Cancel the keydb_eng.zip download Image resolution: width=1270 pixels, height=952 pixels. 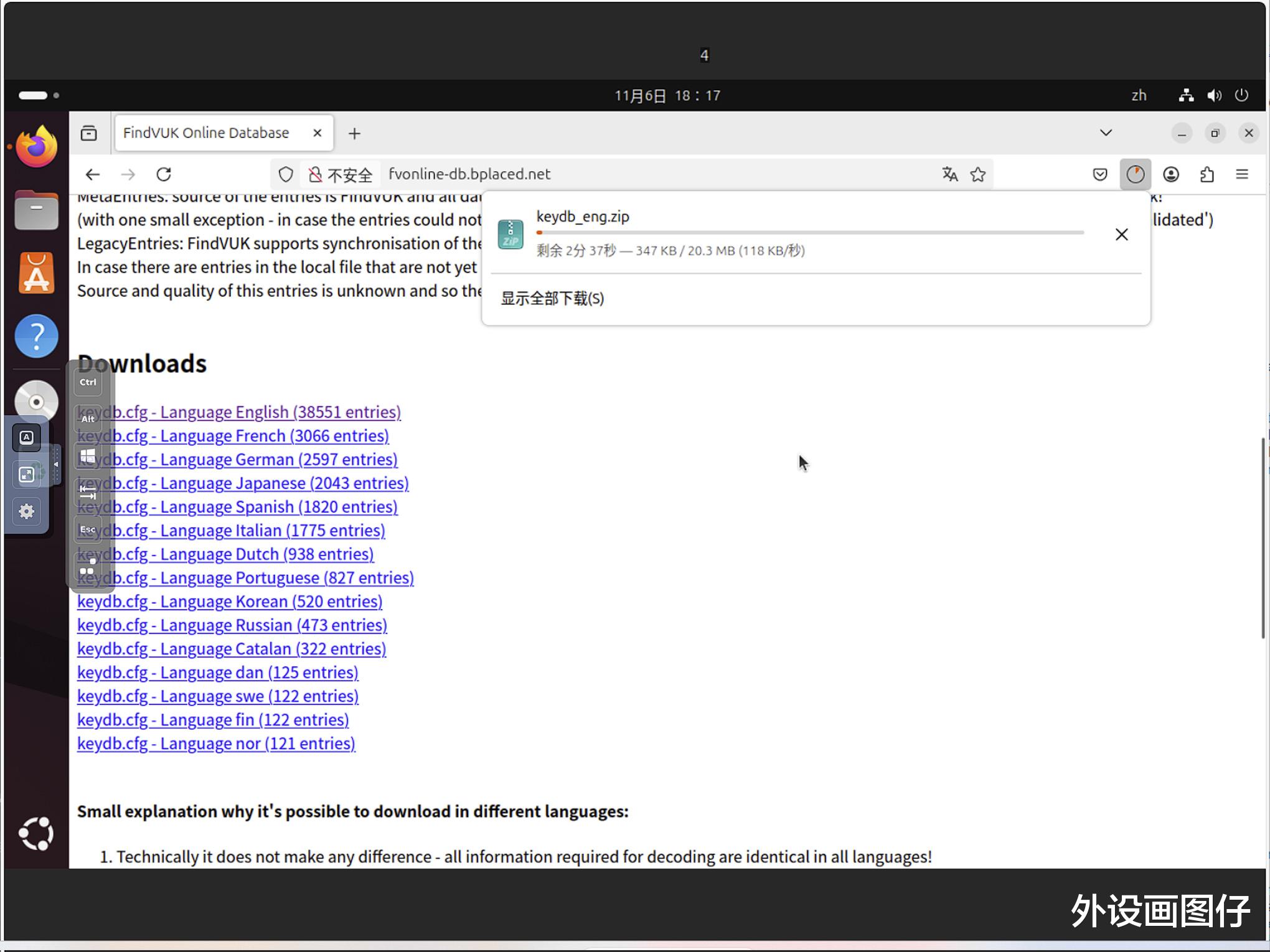1121,235
